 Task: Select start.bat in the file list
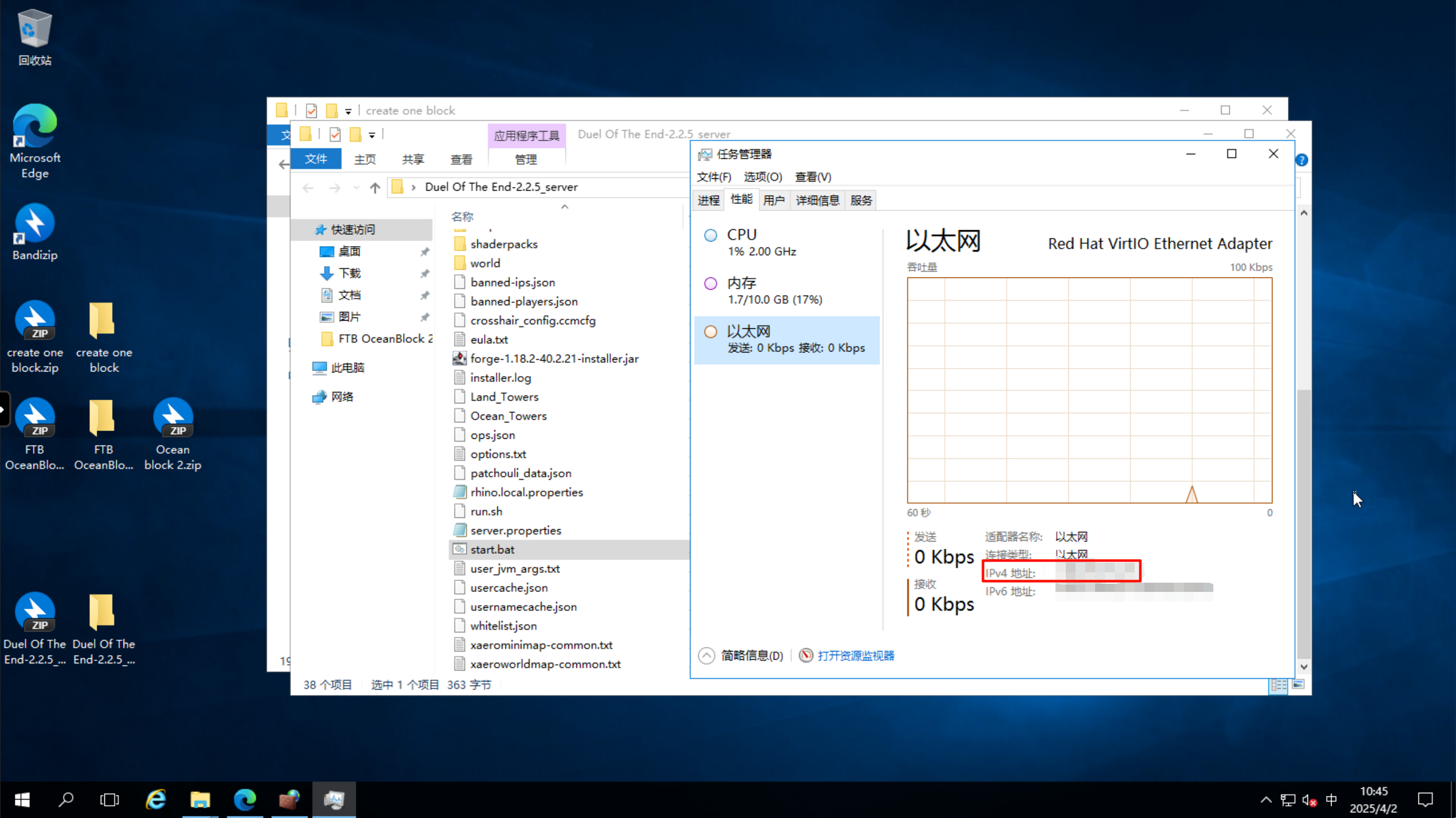(x=493, y=550)
